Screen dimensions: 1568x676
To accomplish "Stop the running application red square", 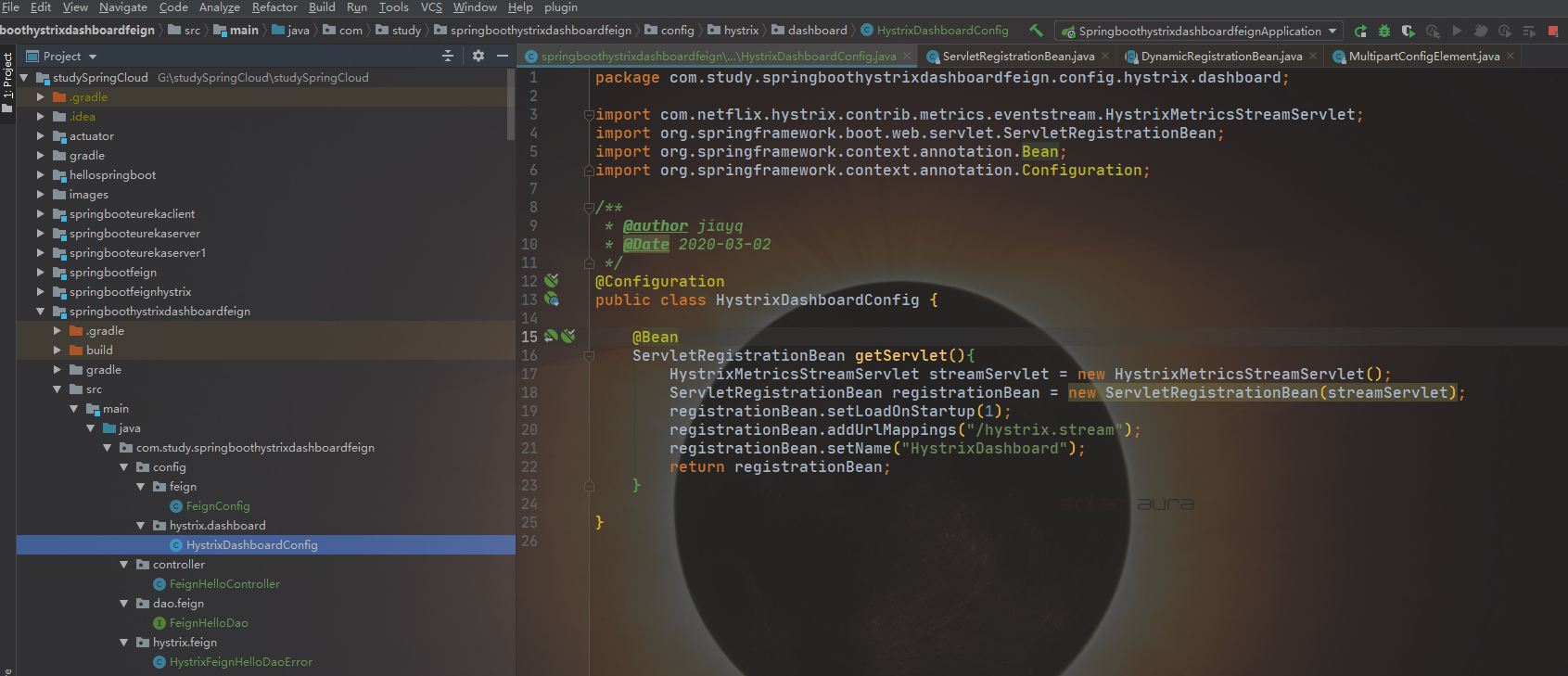I will (1553, 31).
